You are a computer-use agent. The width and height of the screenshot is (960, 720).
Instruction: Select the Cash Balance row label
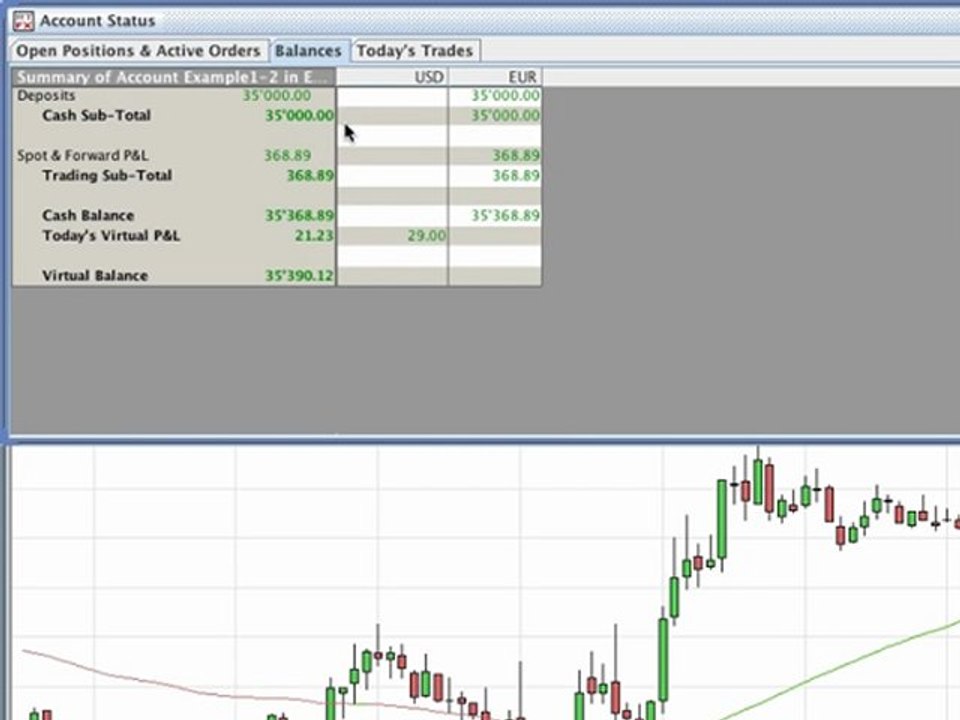[88, 216]
